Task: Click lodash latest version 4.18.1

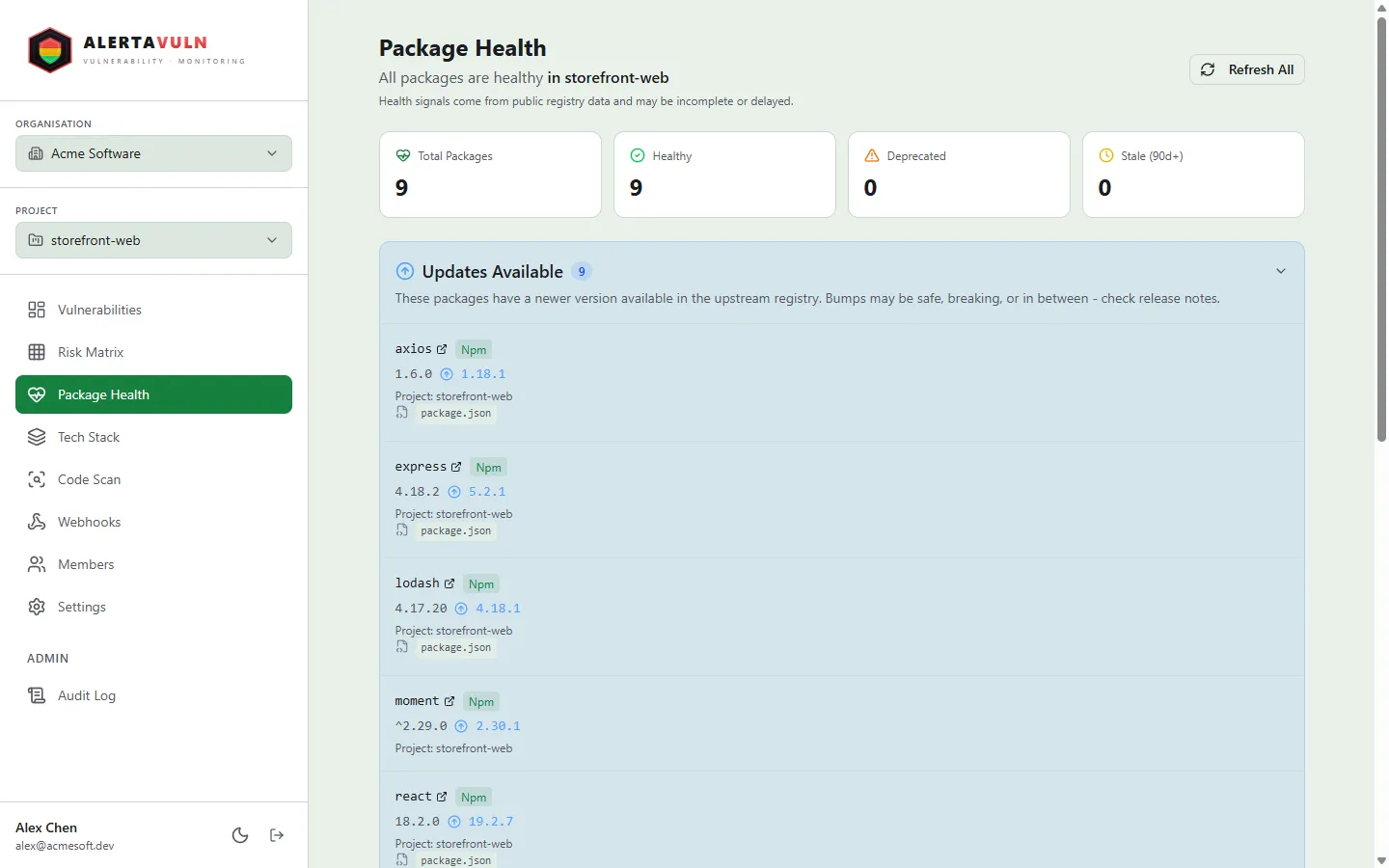Action: [x=498, y=609]
